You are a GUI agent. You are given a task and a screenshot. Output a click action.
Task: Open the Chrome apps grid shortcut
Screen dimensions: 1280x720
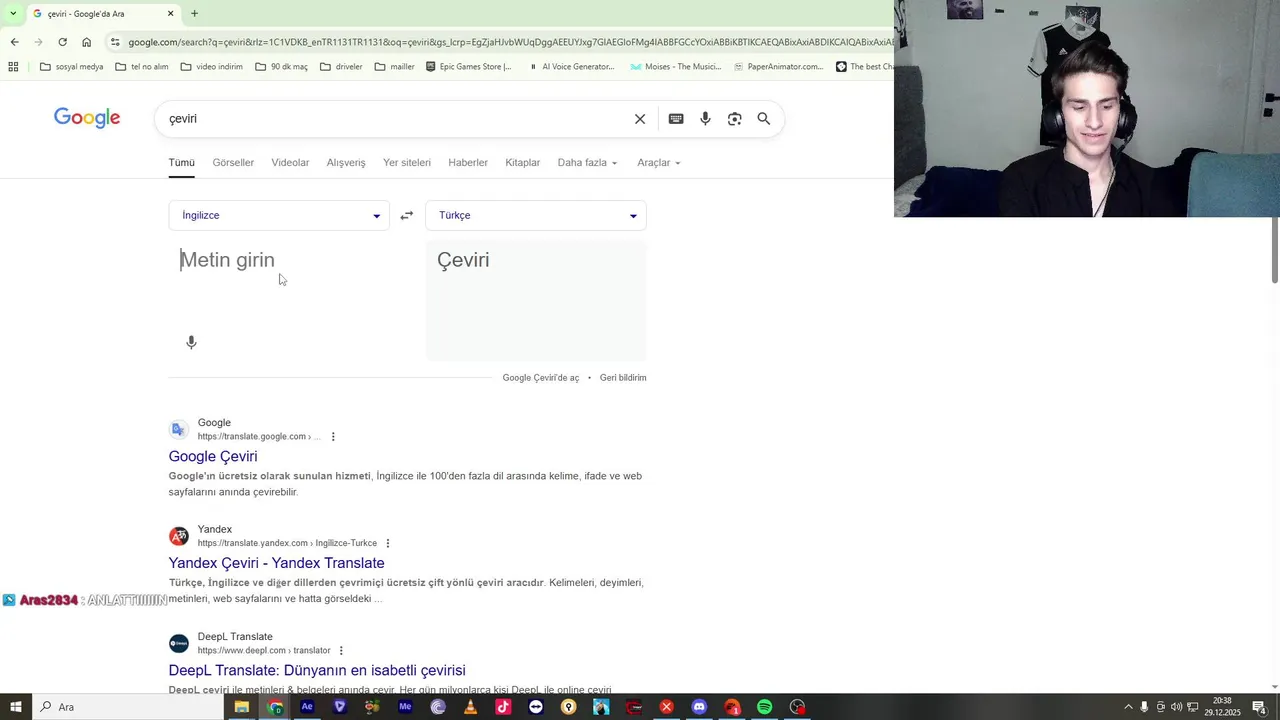[x=13, y=67]
